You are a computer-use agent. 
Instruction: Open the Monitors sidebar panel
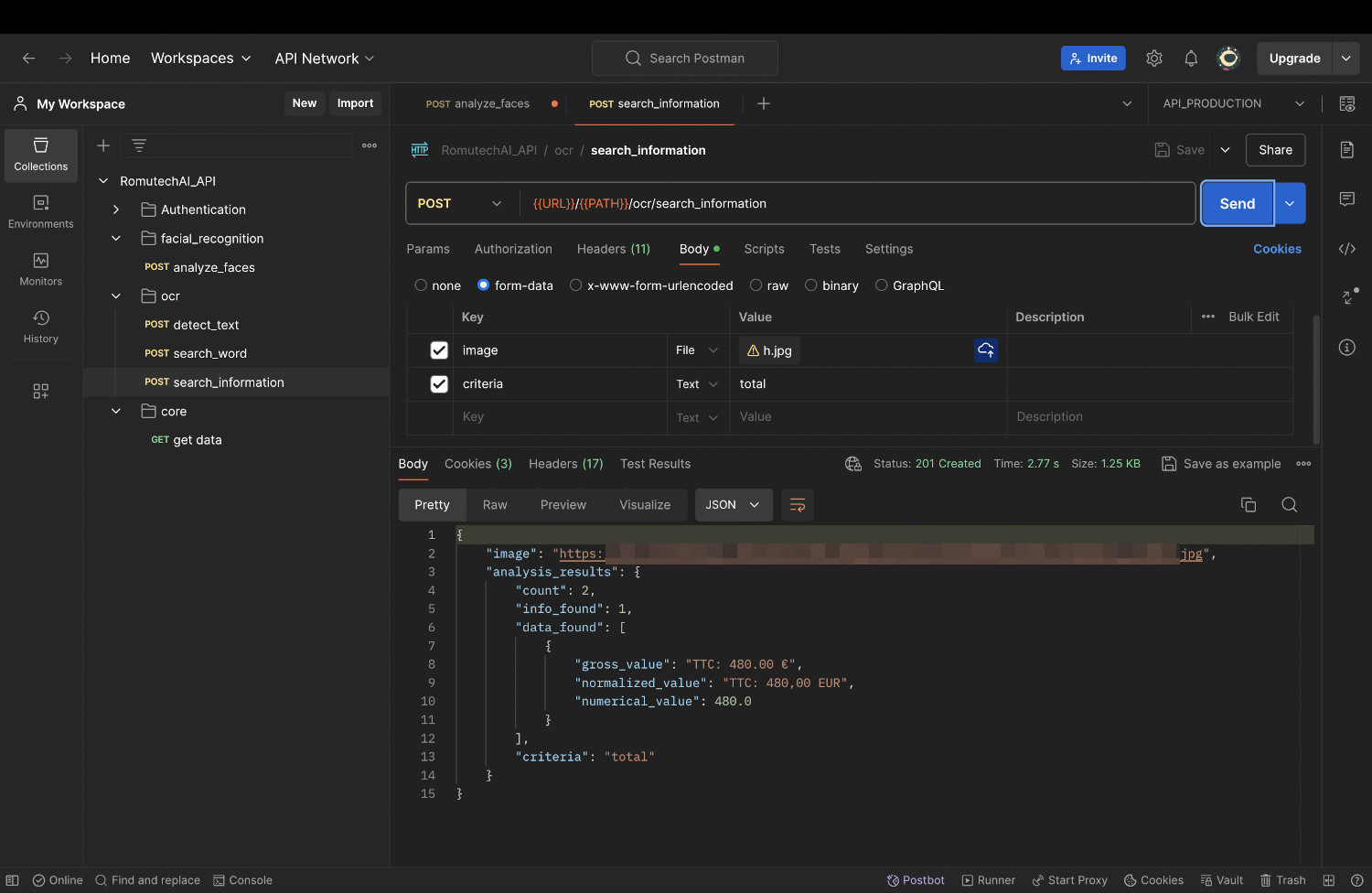click(40, 269)
